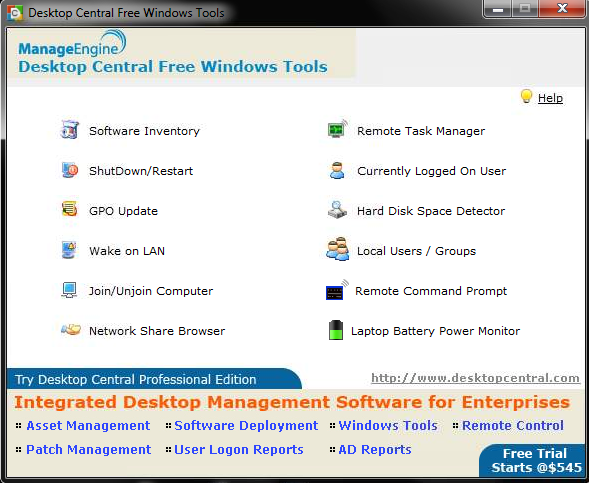Screen dimensions: 589x483
Task: Click the Hard Disk Space Detector icon
Action: click(x=337, y=210)
